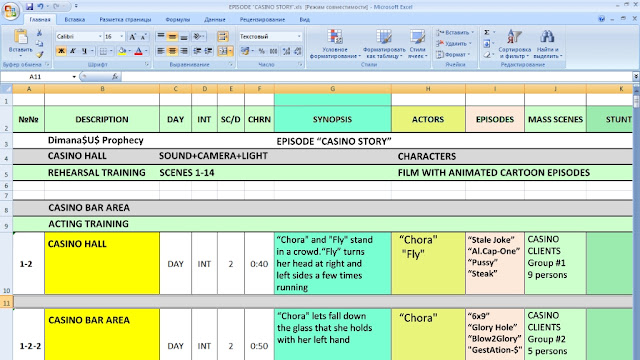This screenshot has height=360, width=640.
Task: Select row 11 header
Action: 6,302
